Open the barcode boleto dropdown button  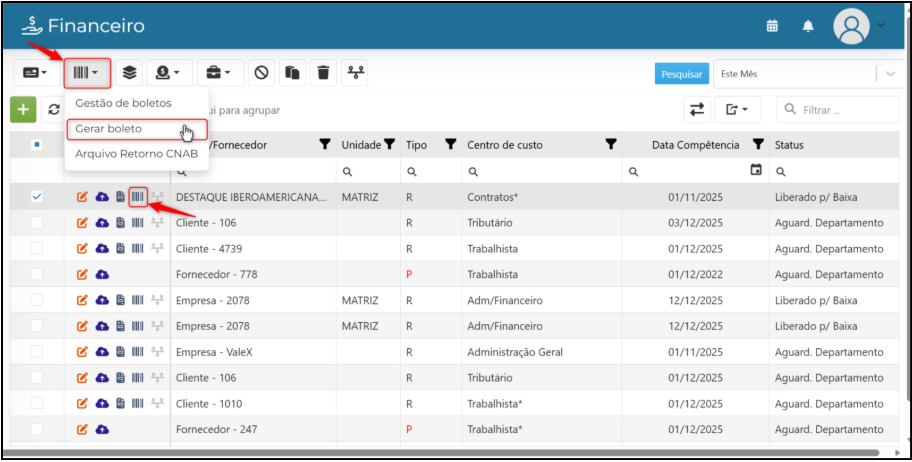[x=87, y=73]
